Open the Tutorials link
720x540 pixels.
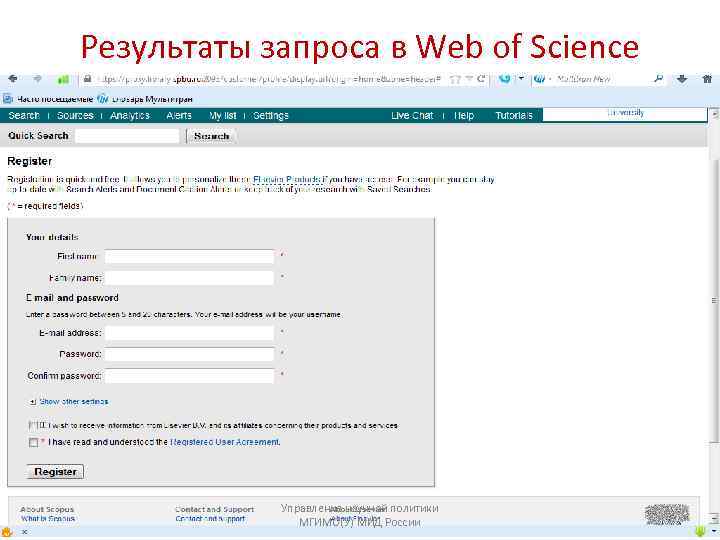pos(514,116)
